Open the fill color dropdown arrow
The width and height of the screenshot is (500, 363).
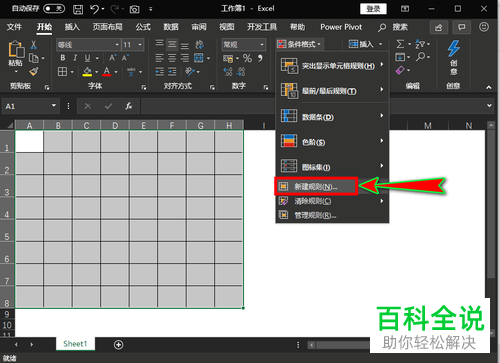tap(96, 72)
